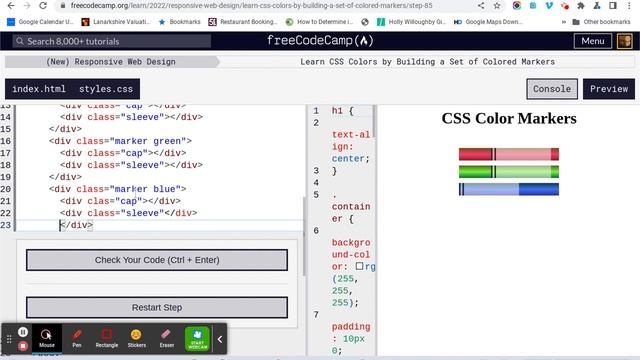
Task: Open (New) Responsive Web Design breadcrumb
Action: [x=111, y=62]
